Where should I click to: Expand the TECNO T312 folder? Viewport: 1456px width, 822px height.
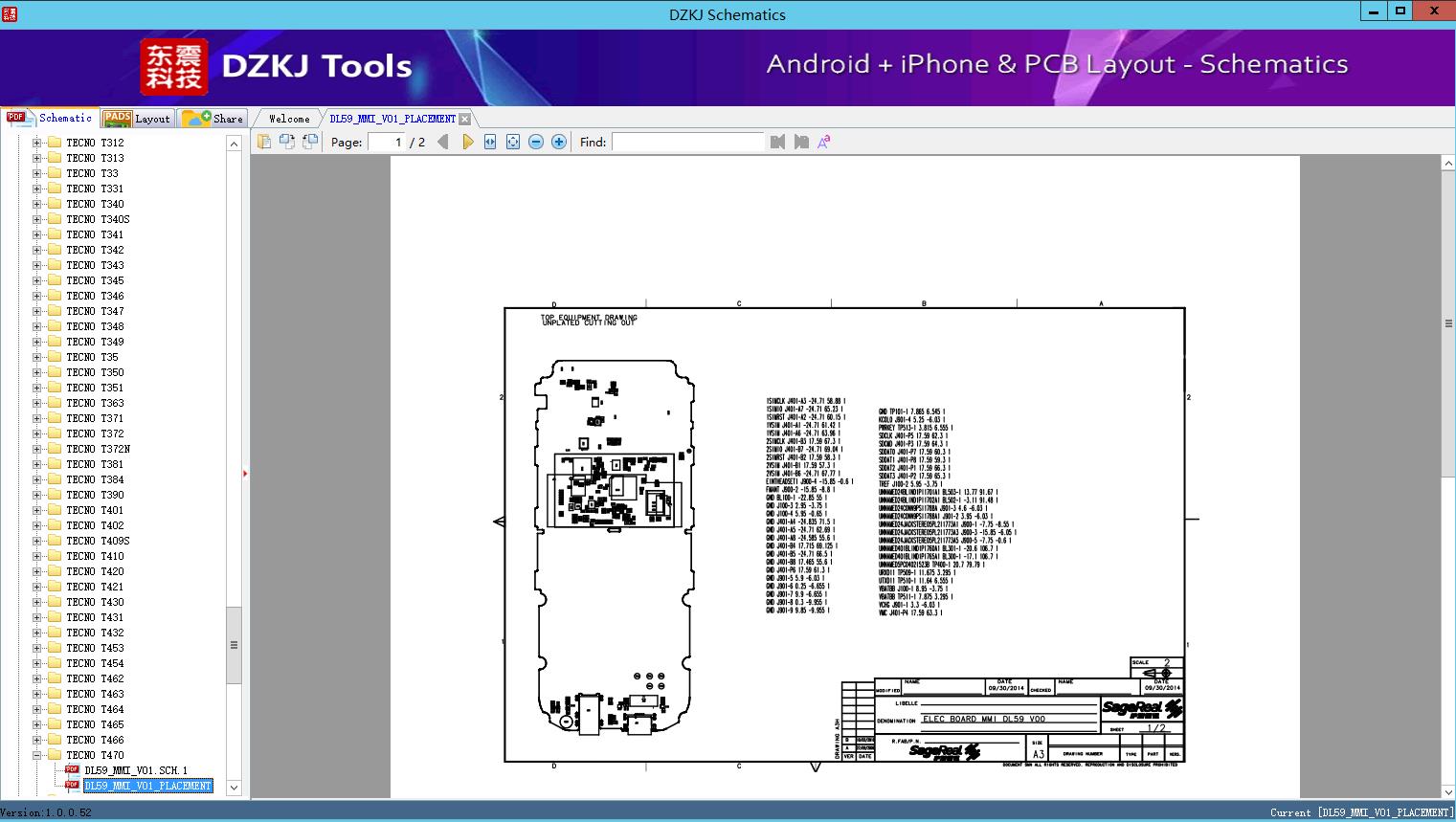[x=37, y=143]
